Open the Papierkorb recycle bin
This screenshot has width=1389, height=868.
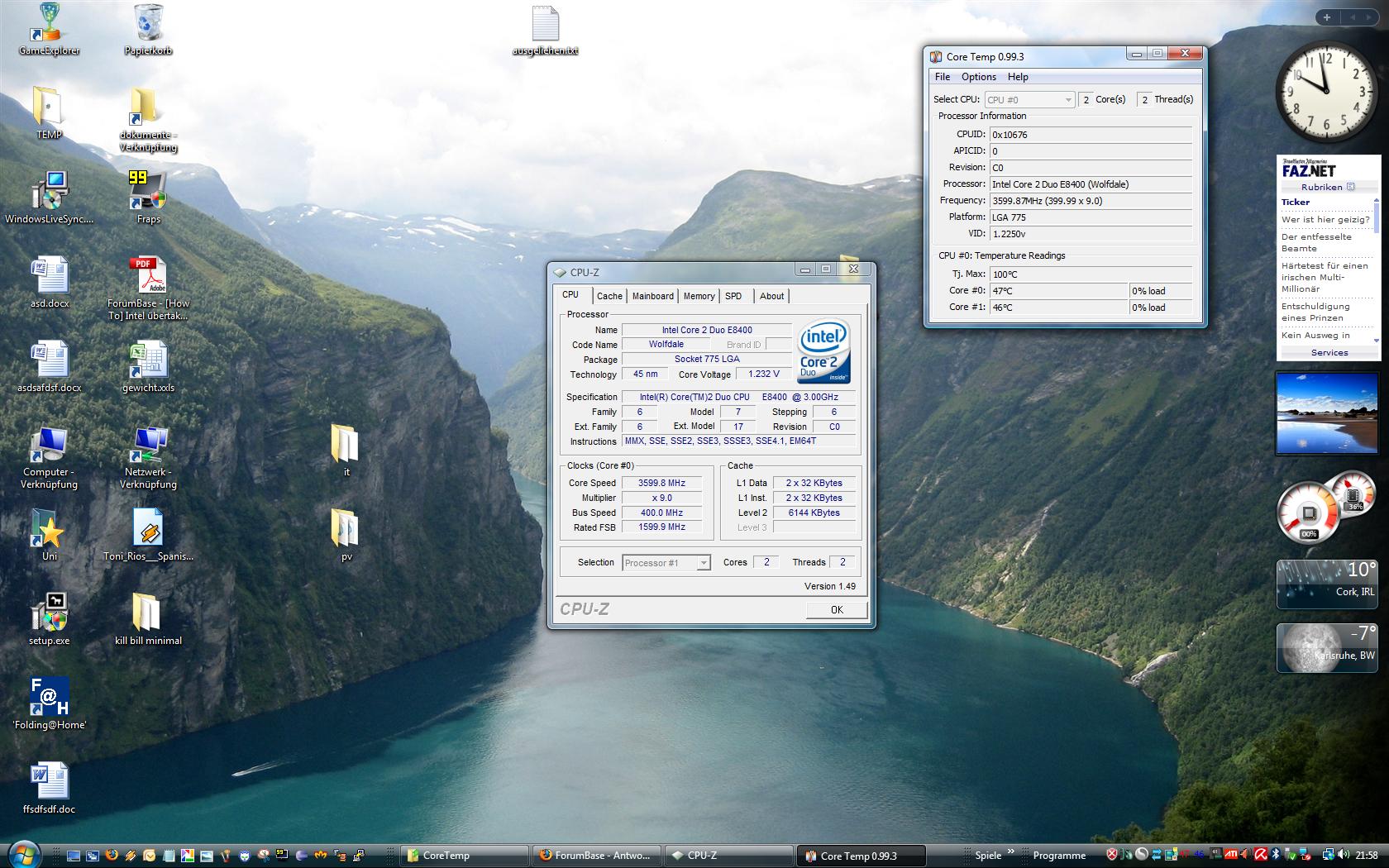tap(148, 30)
